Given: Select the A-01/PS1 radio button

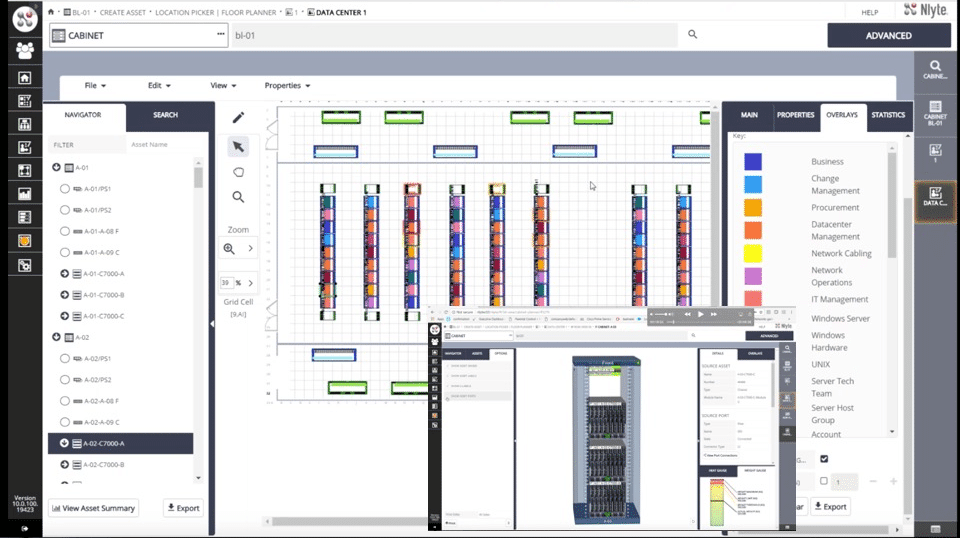Looking at the screenshot, I should coord(65,189).
